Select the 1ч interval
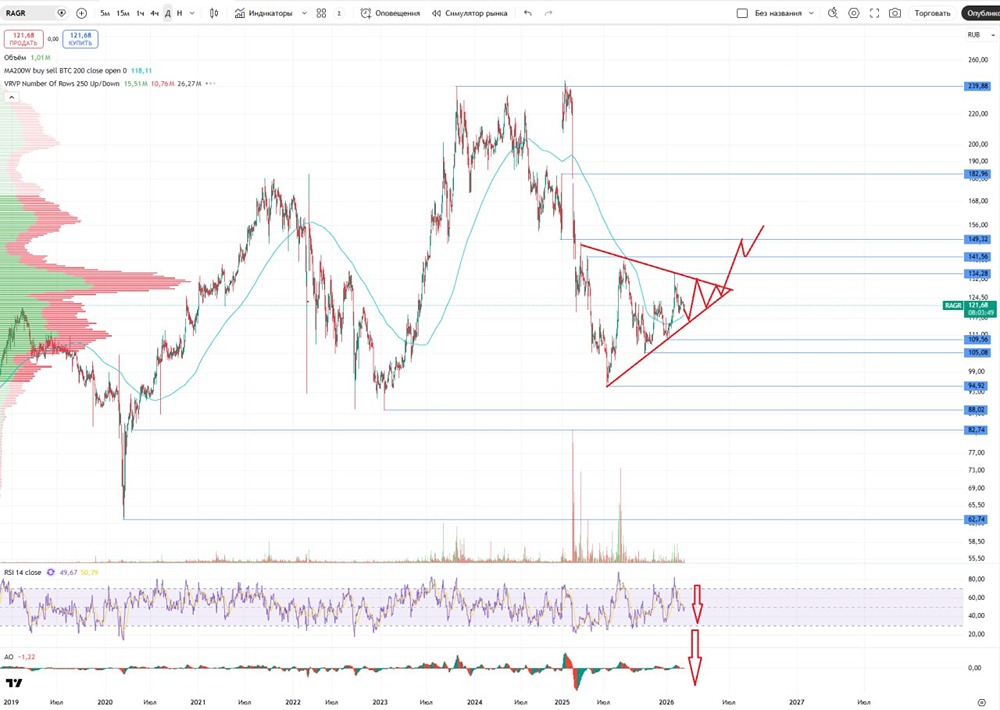Image resolution: width=1000 pixels, height=710 pixels. click(140, 13)
